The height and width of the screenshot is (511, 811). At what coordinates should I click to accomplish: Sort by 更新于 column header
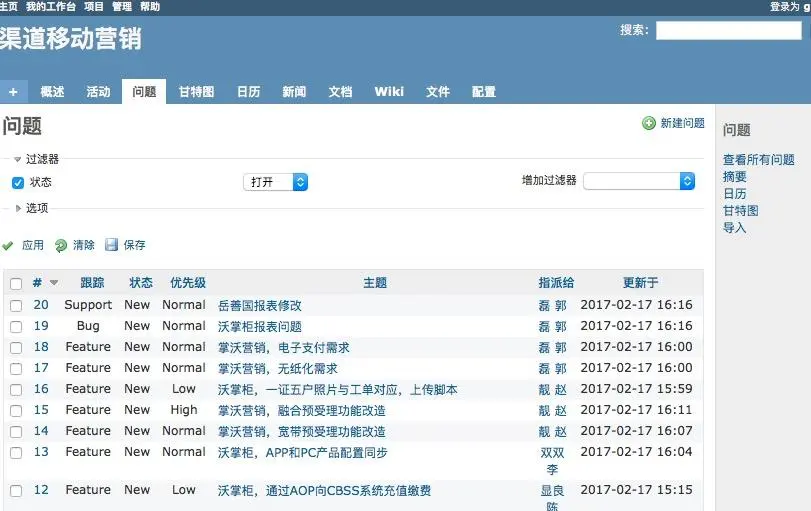click(640, 283)
